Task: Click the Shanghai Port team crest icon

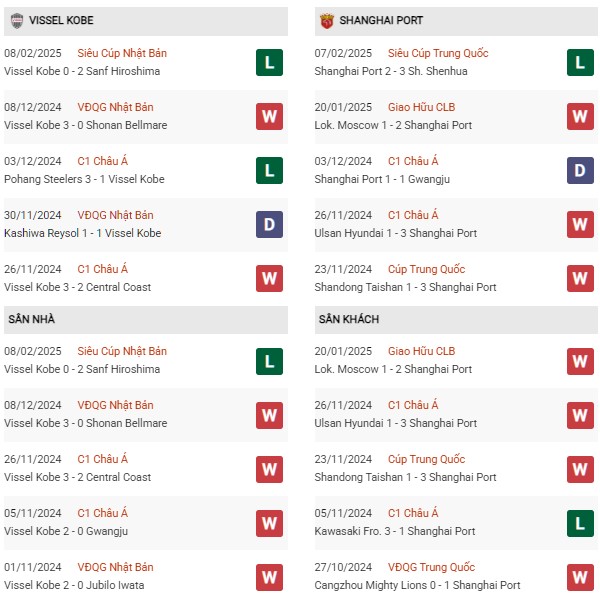Action: point(327,21)
